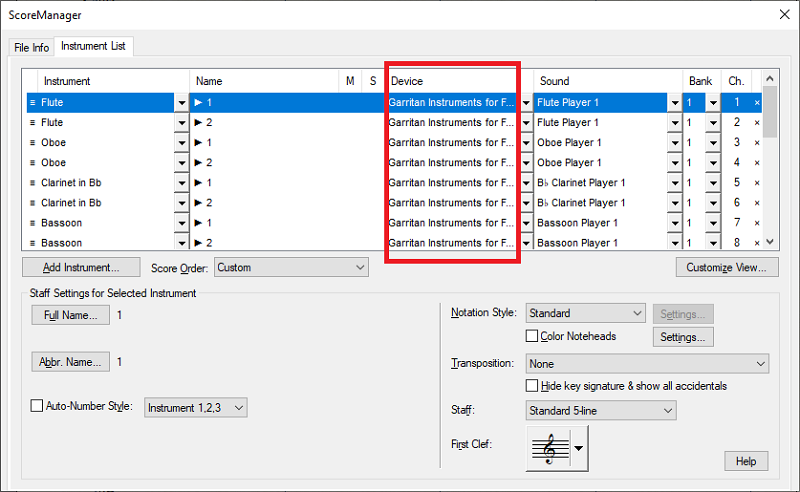Open the Staff dropdown showing Standard 5-line
The height and width of the screenshot is (492, 800).
coord(600,410)
